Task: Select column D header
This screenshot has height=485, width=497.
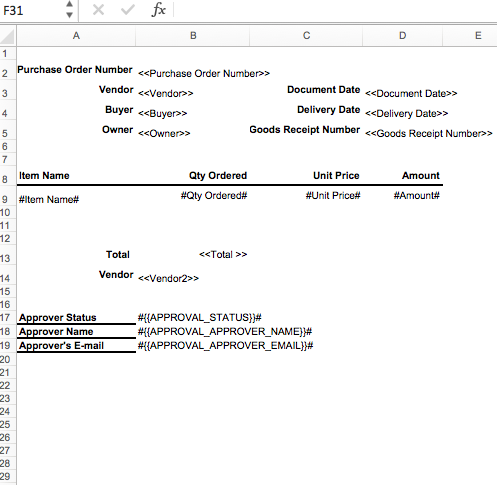Action: point(402,36)
